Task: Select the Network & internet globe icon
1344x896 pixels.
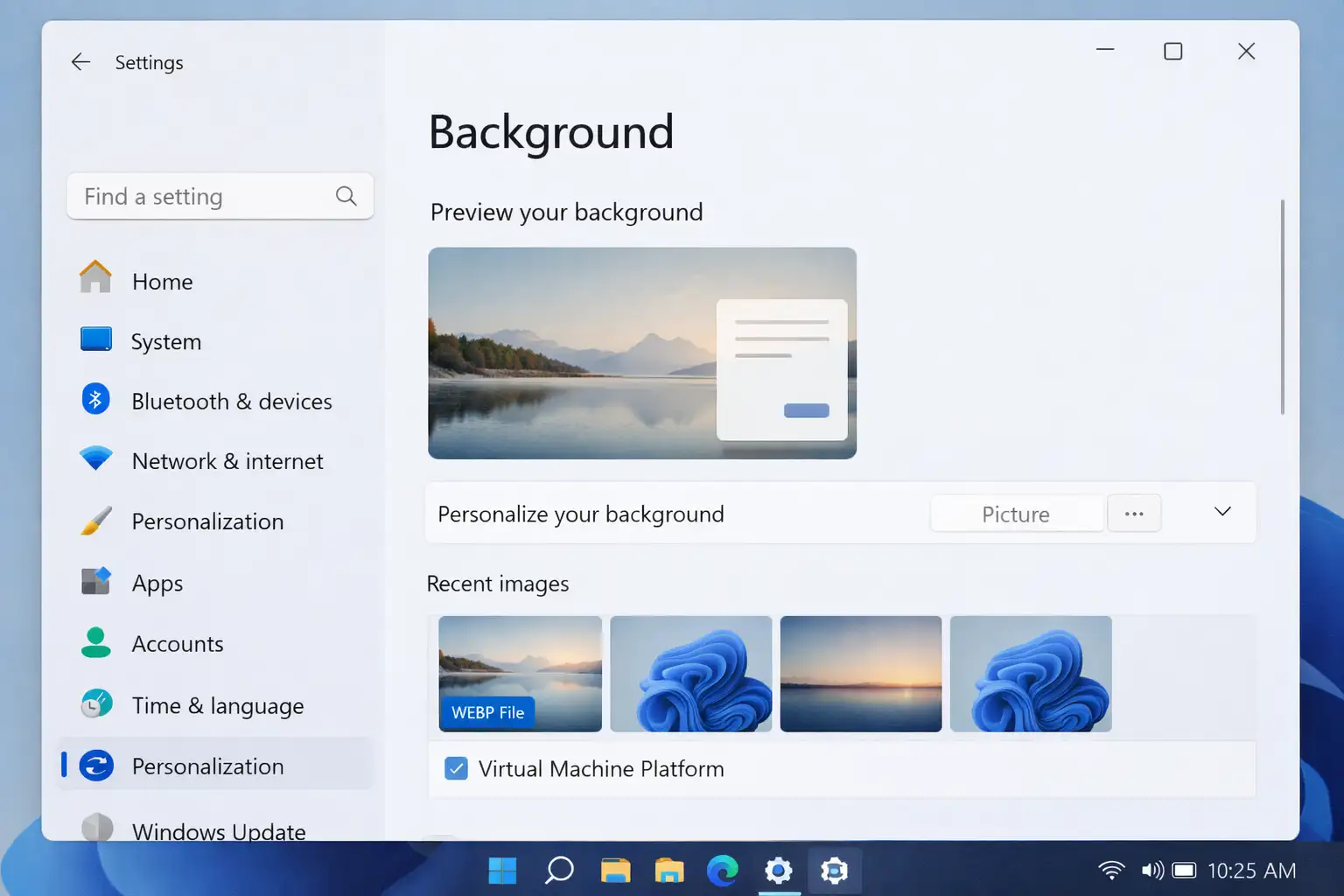Action: (x=94, y=458)
